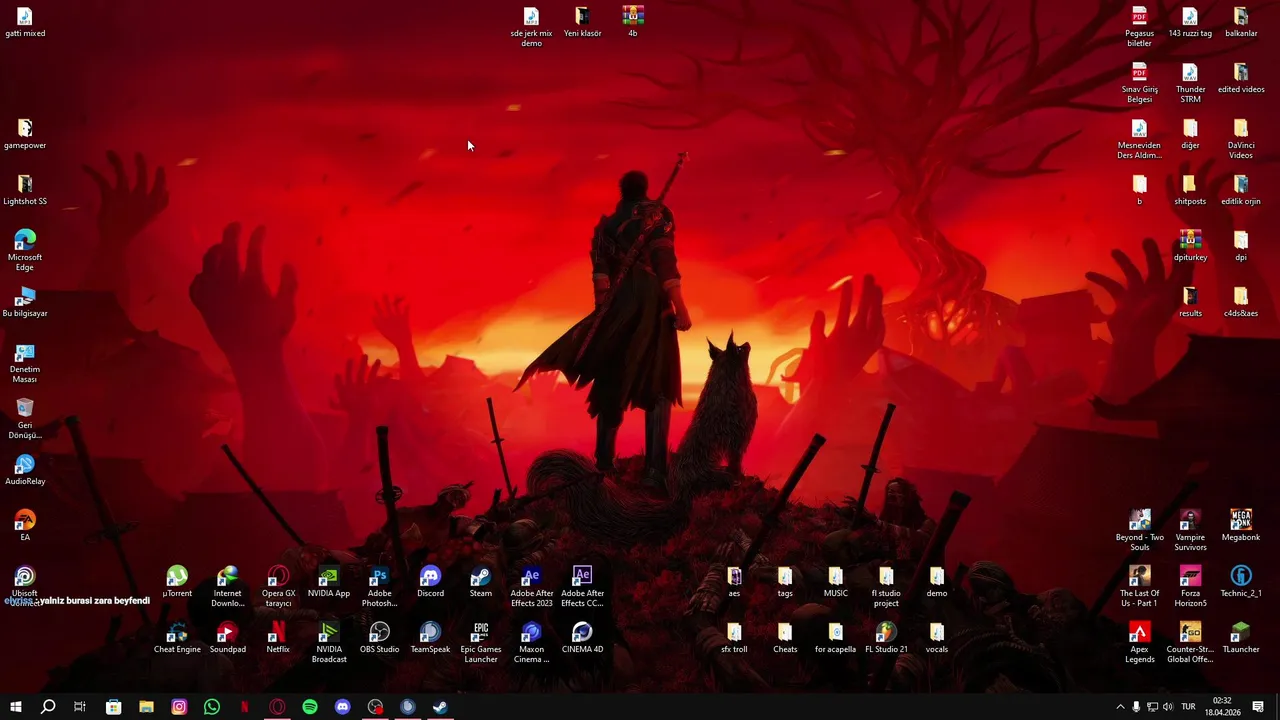This screenshot has width=1280, height=720.
Task: Select the Lightshot SS desktop icon
Action: [25, 190]
